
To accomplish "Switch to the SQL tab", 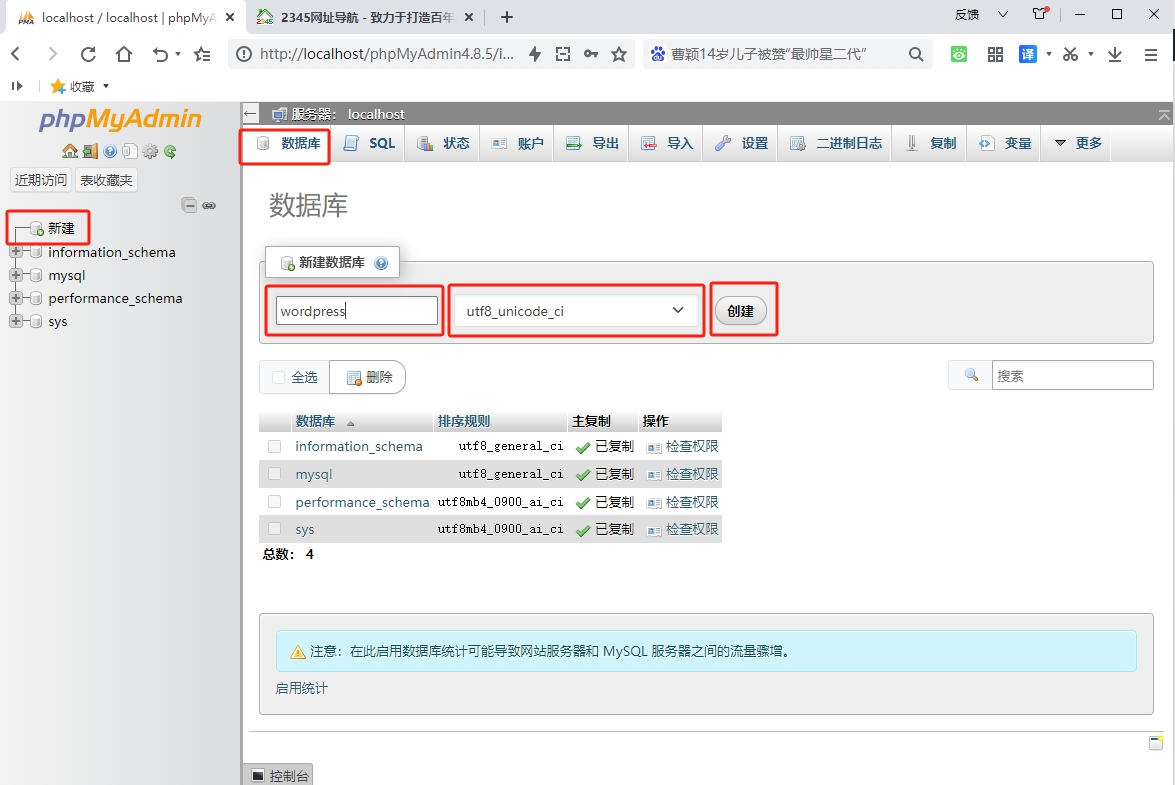I will [369, 143].
